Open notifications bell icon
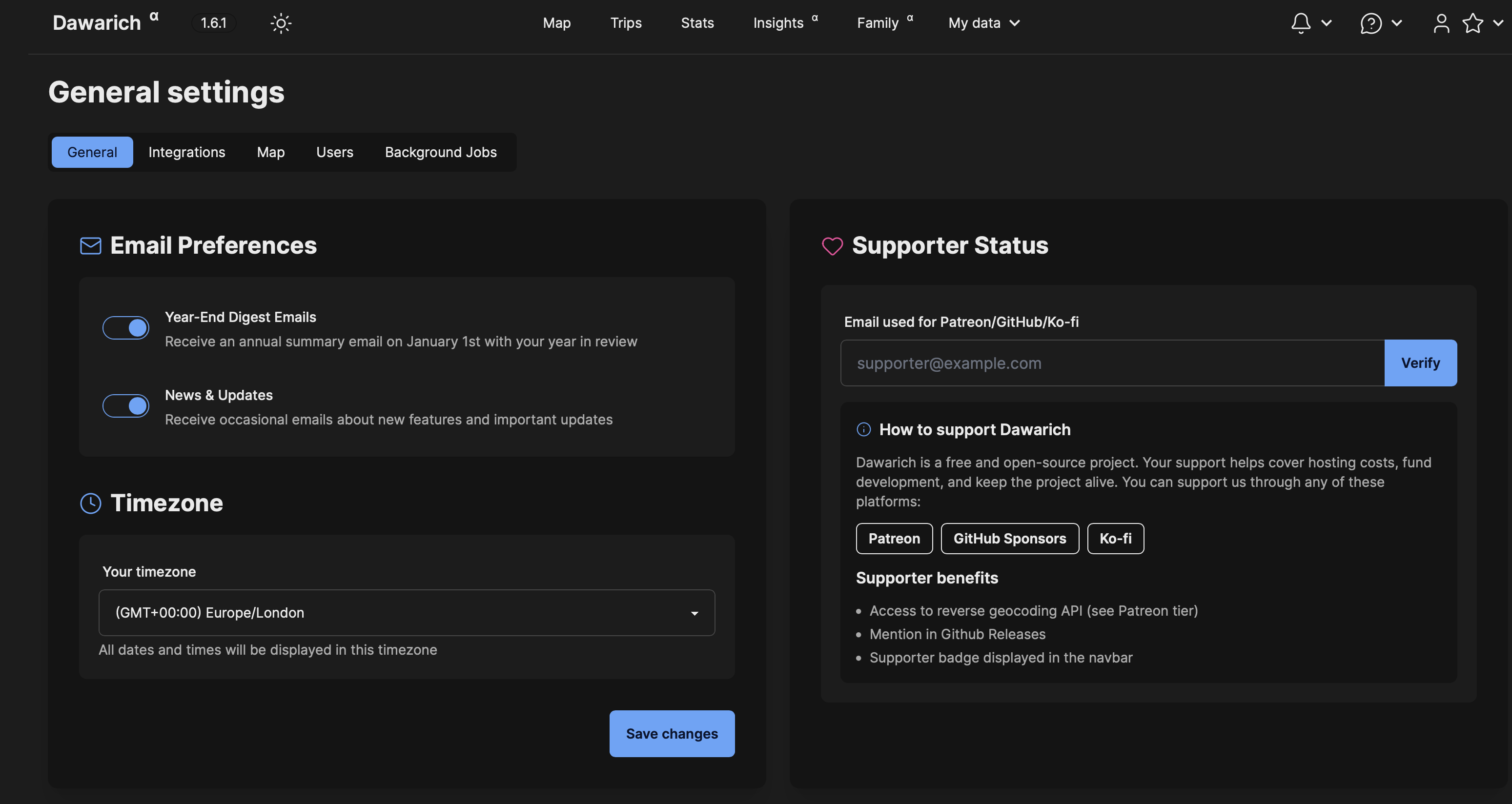This screenshot has height=804, width=1512. 1301,23
